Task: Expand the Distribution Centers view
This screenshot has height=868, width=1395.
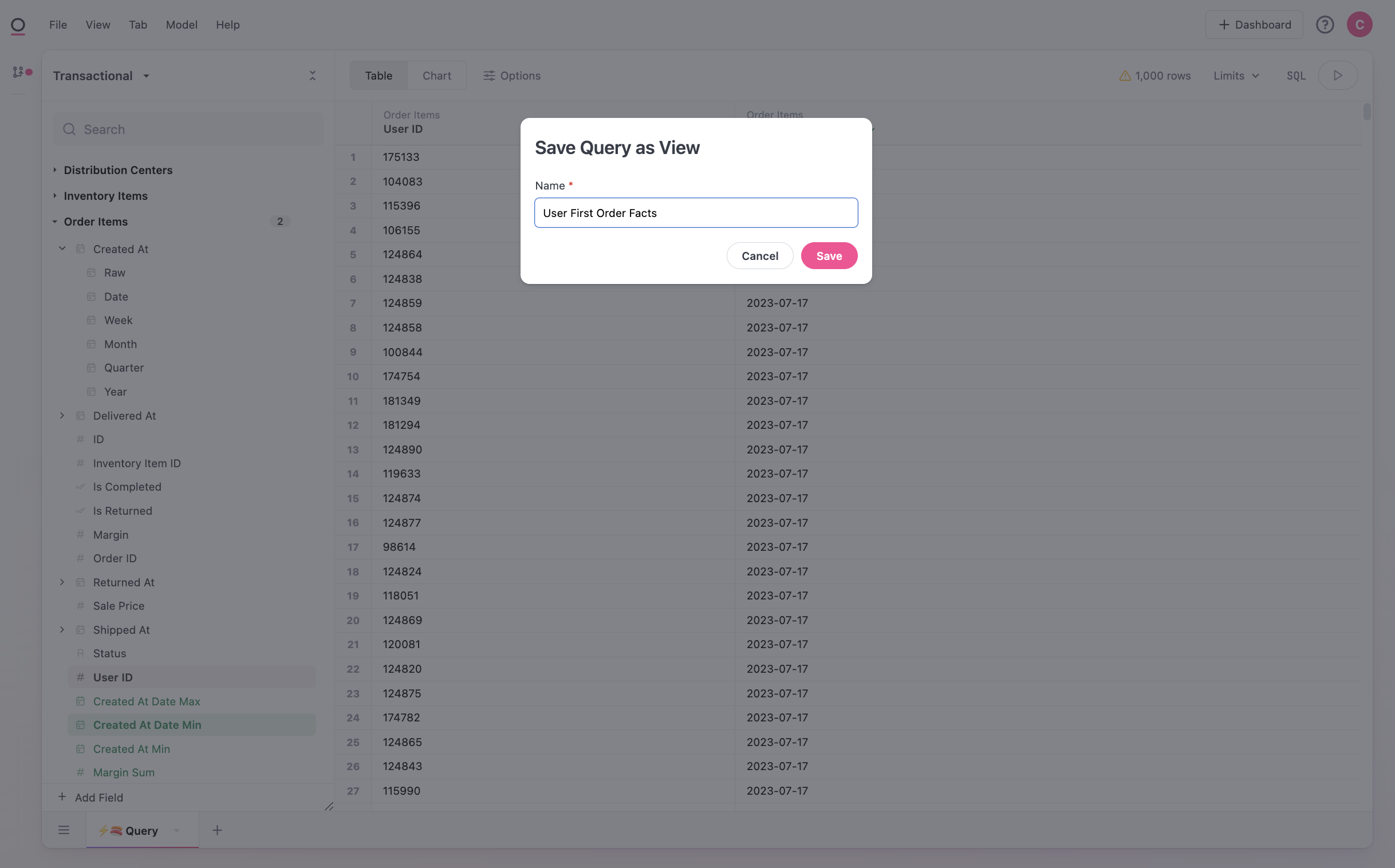Action: tap(54, 170)
